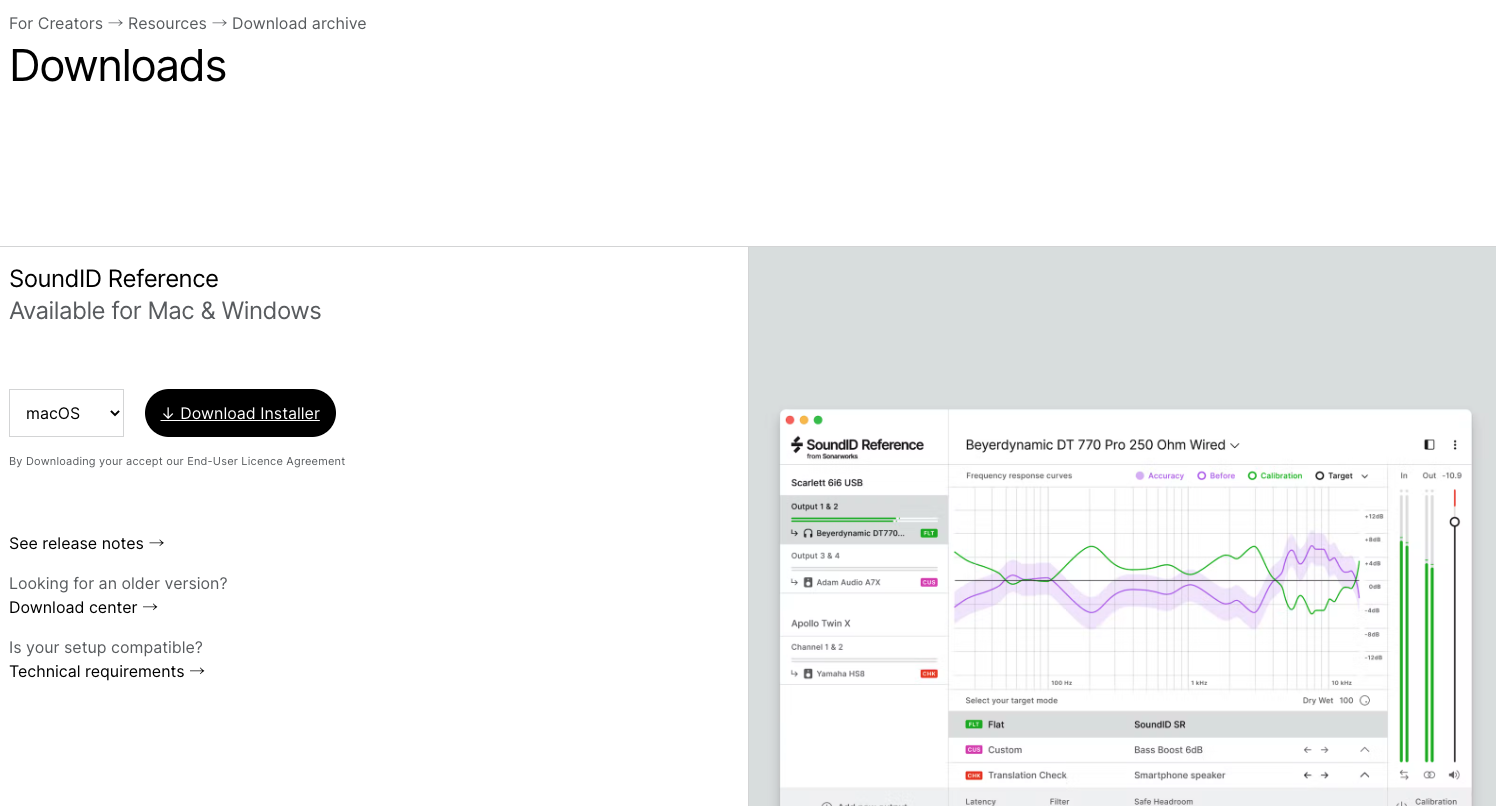Select Adam Audio A7X output profile
This screenshot has height=806, width=1496.
click(x=848, y=582)
